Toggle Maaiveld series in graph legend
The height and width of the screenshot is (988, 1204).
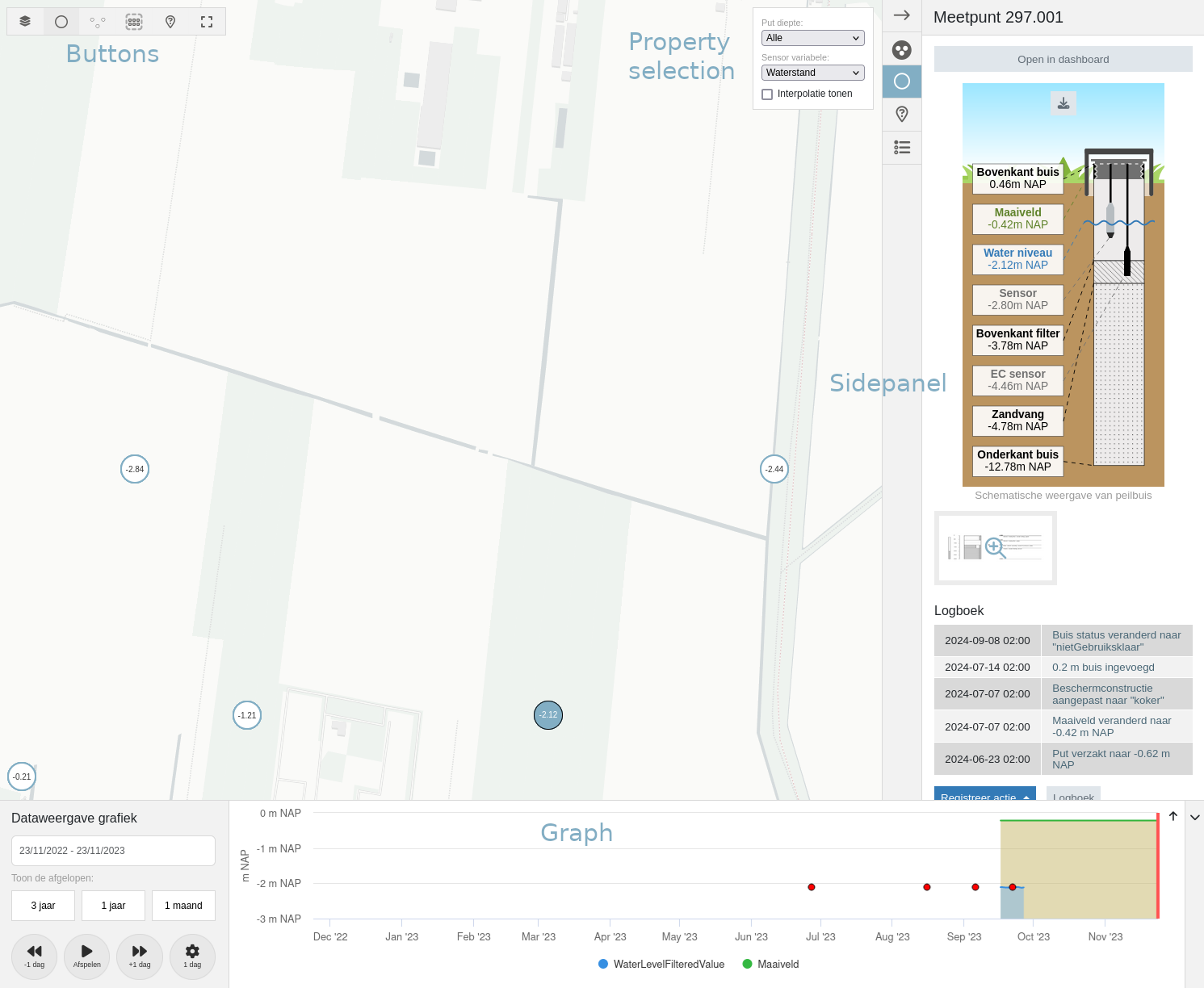point(770,964)
